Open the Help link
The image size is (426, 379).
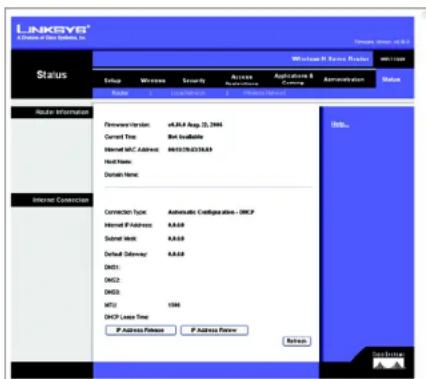(x=340, y=124)
